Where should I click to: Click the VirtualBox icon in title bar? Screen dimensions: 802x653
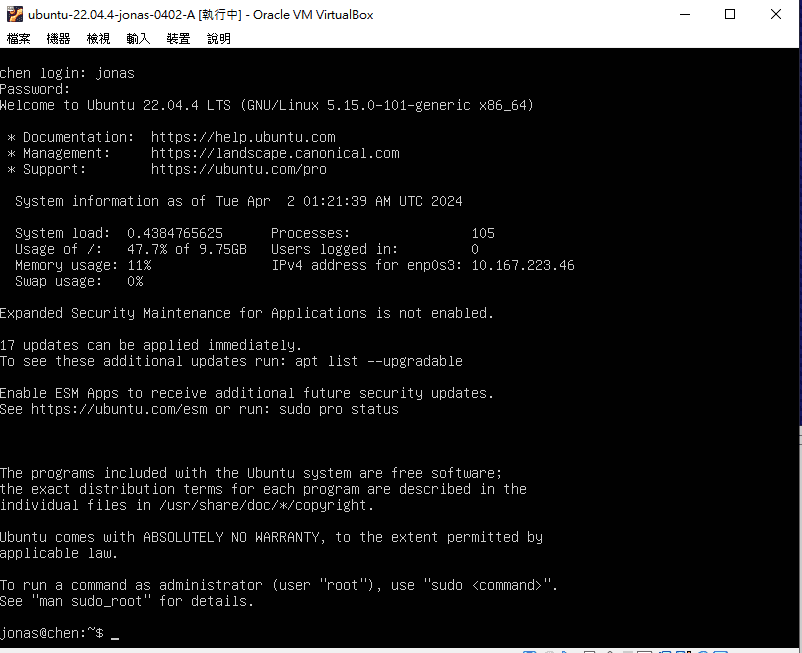pos(14,14)
